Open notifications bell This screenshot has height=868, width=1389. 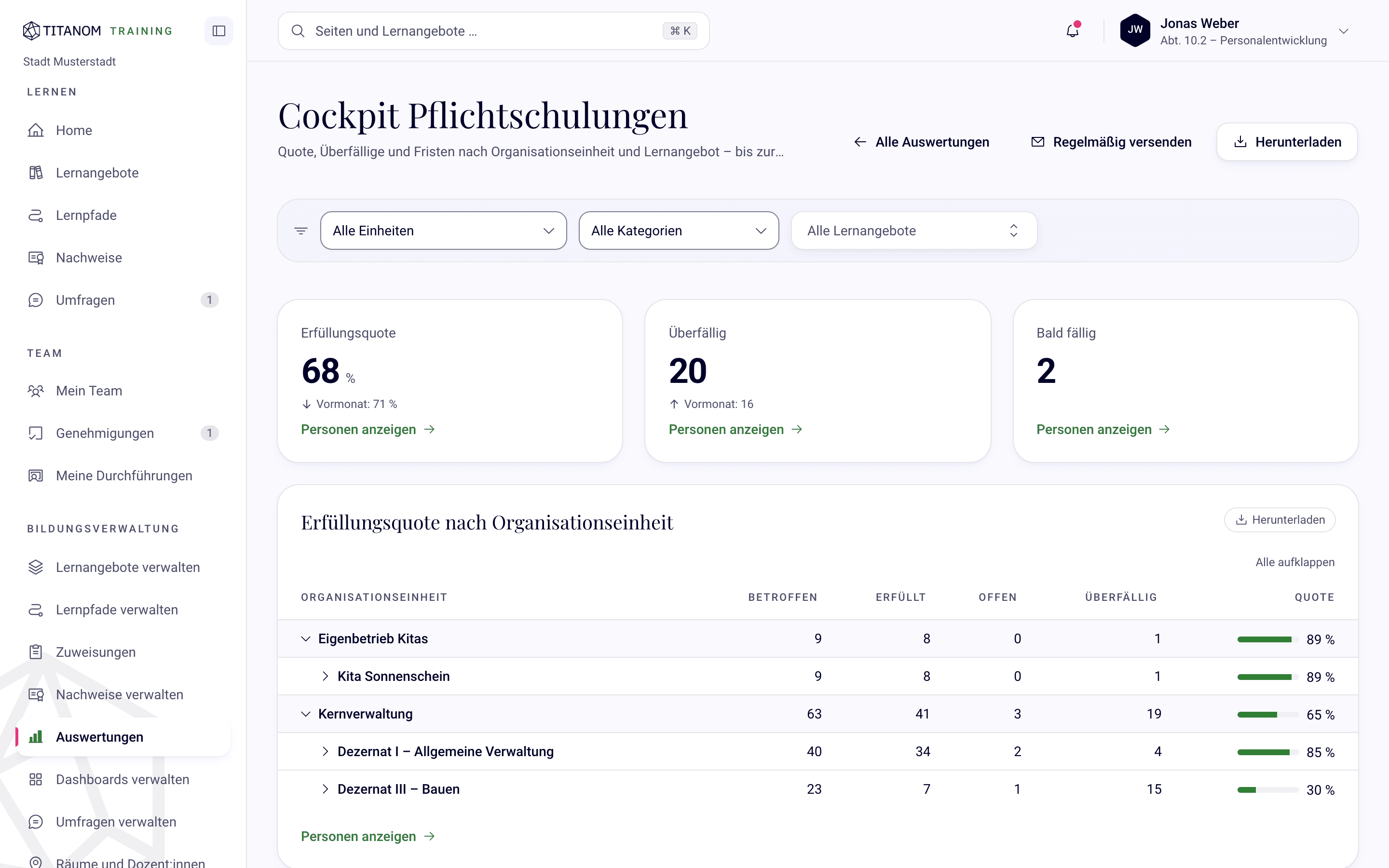pyautogui.click(x=1072, y=31)
